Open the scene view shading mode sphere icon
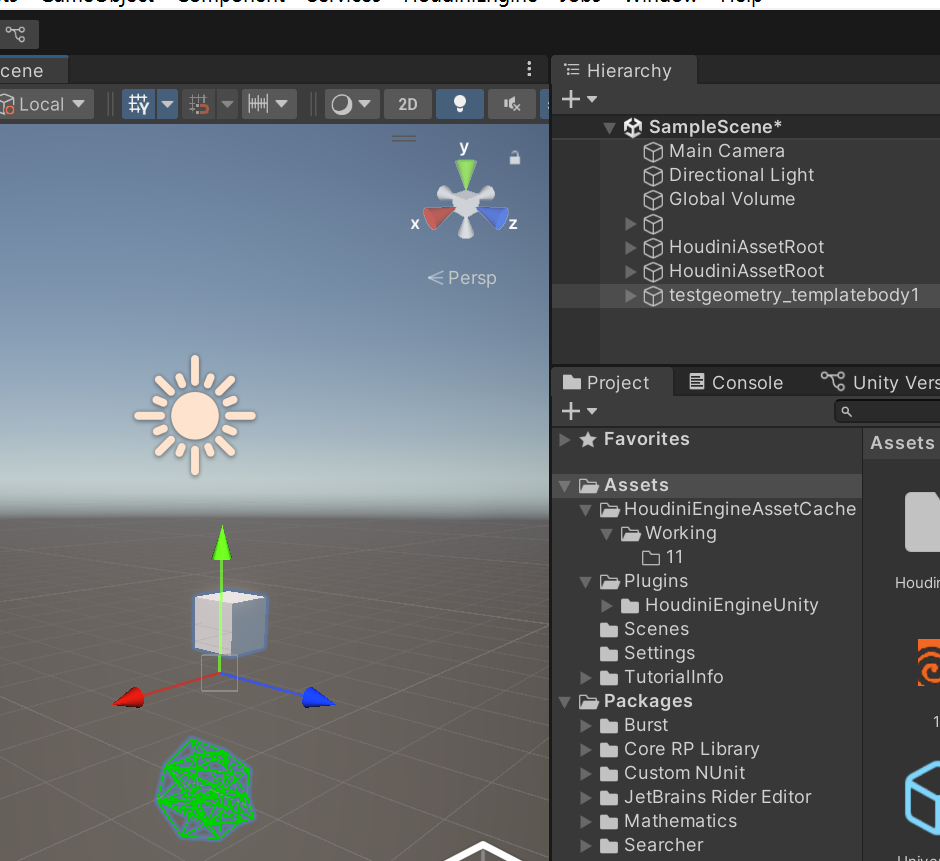 pos(343,103)
